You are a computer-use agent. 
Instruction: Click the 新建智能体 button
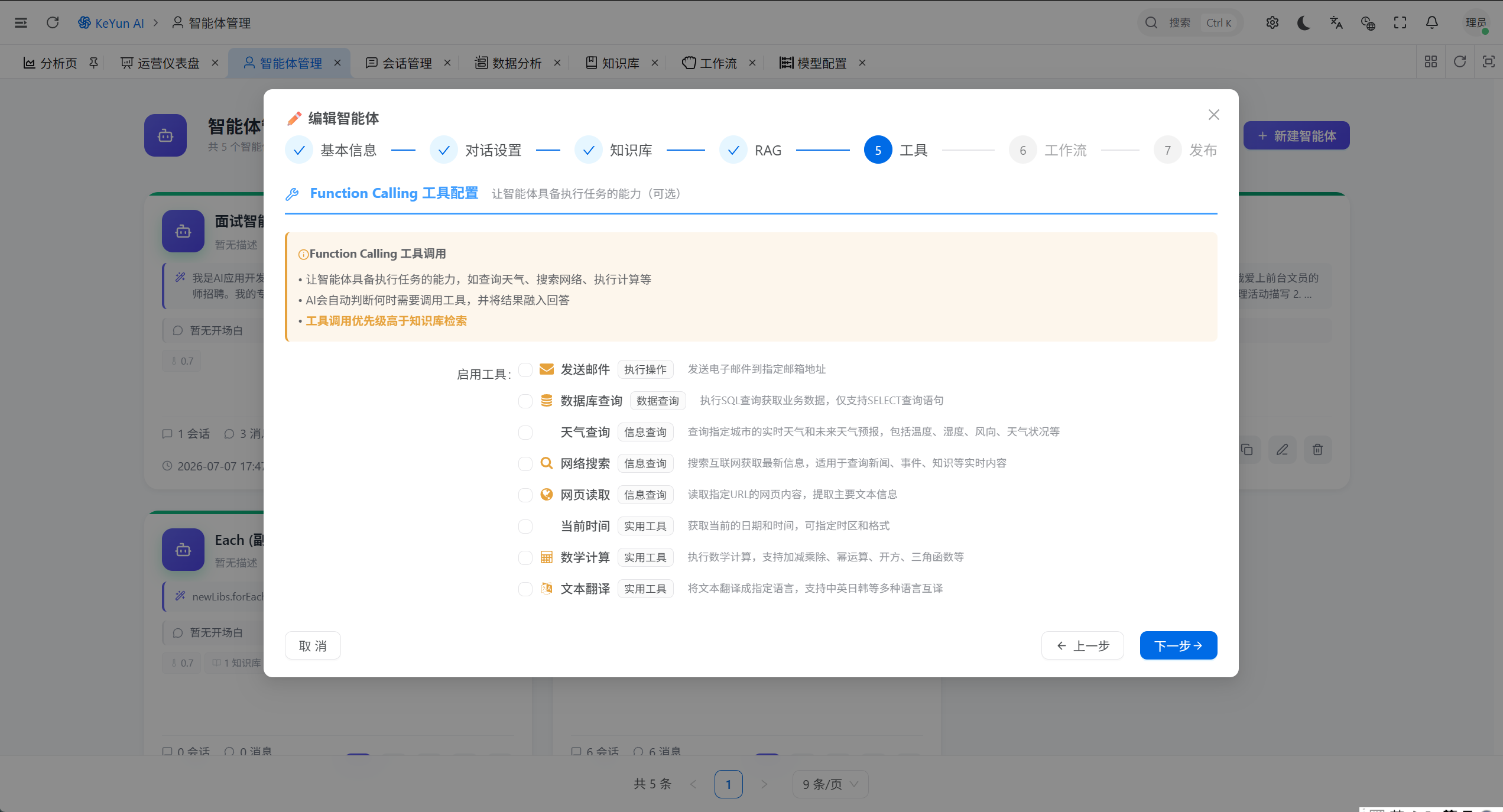pos(1297,135)
